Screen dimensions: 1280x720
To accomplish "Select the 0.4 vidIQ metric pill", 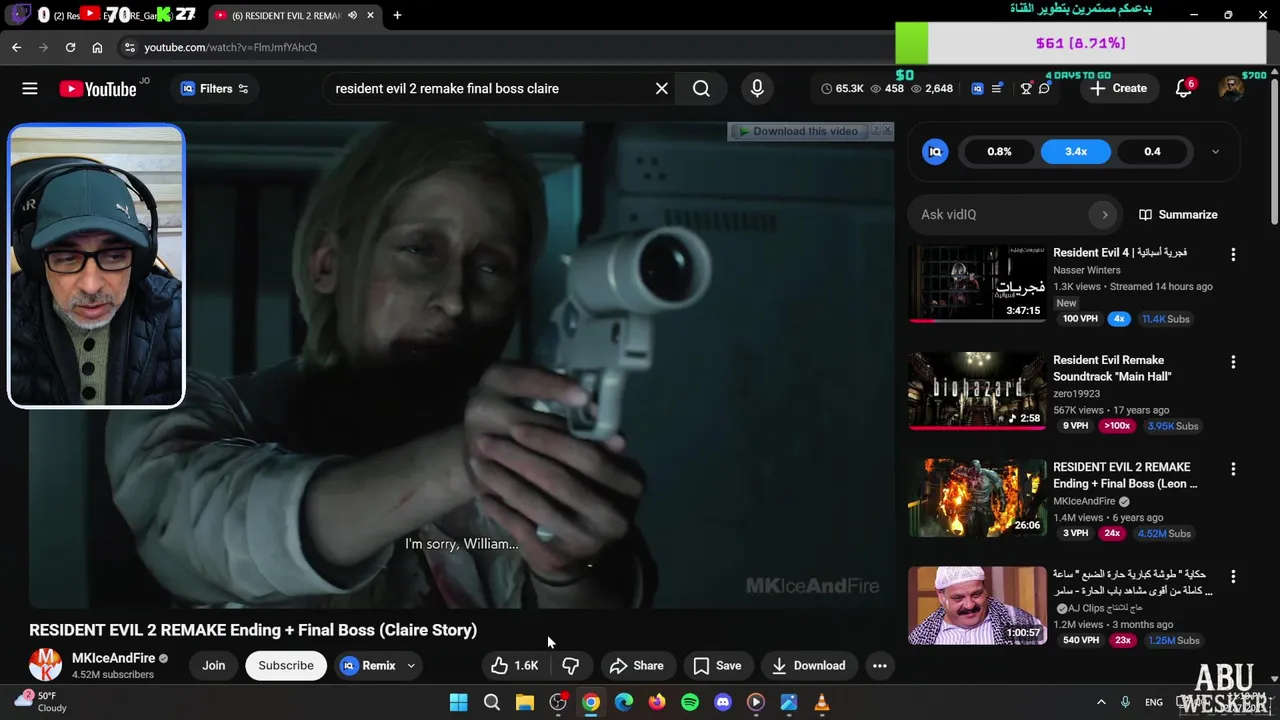I will pyautogui.click(x=1152, y=152).
